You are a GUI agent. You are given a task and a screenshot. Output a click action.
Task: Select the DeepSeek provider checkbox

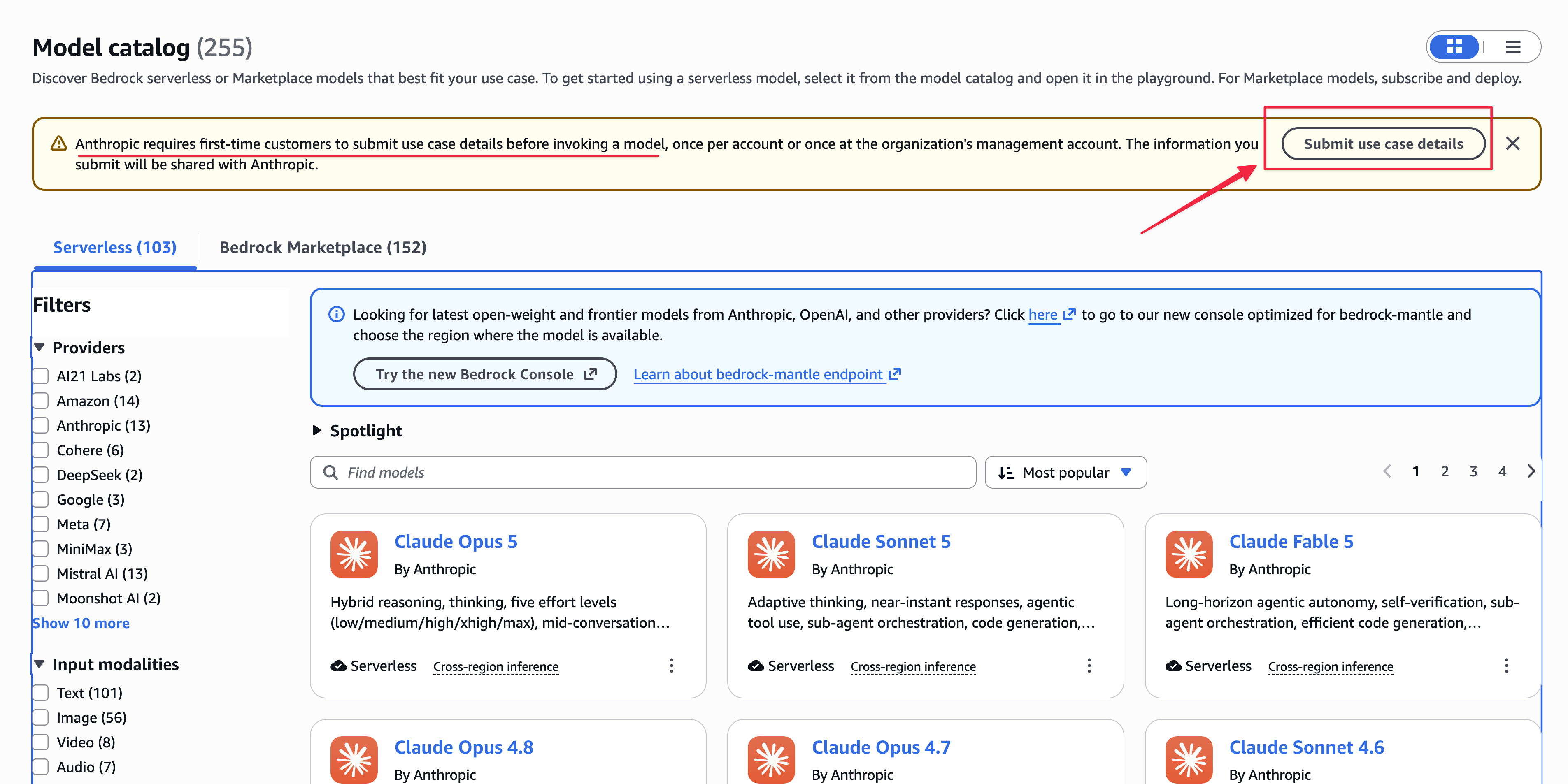pos(41,475)
